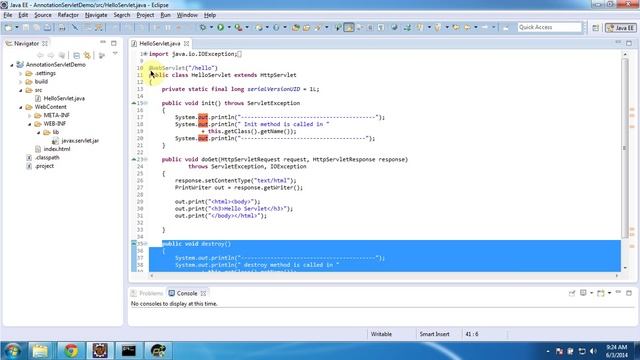Viewport: 640px width, 360px height.
Task: Click the New file toolbar icon
Action: [8, 27]
